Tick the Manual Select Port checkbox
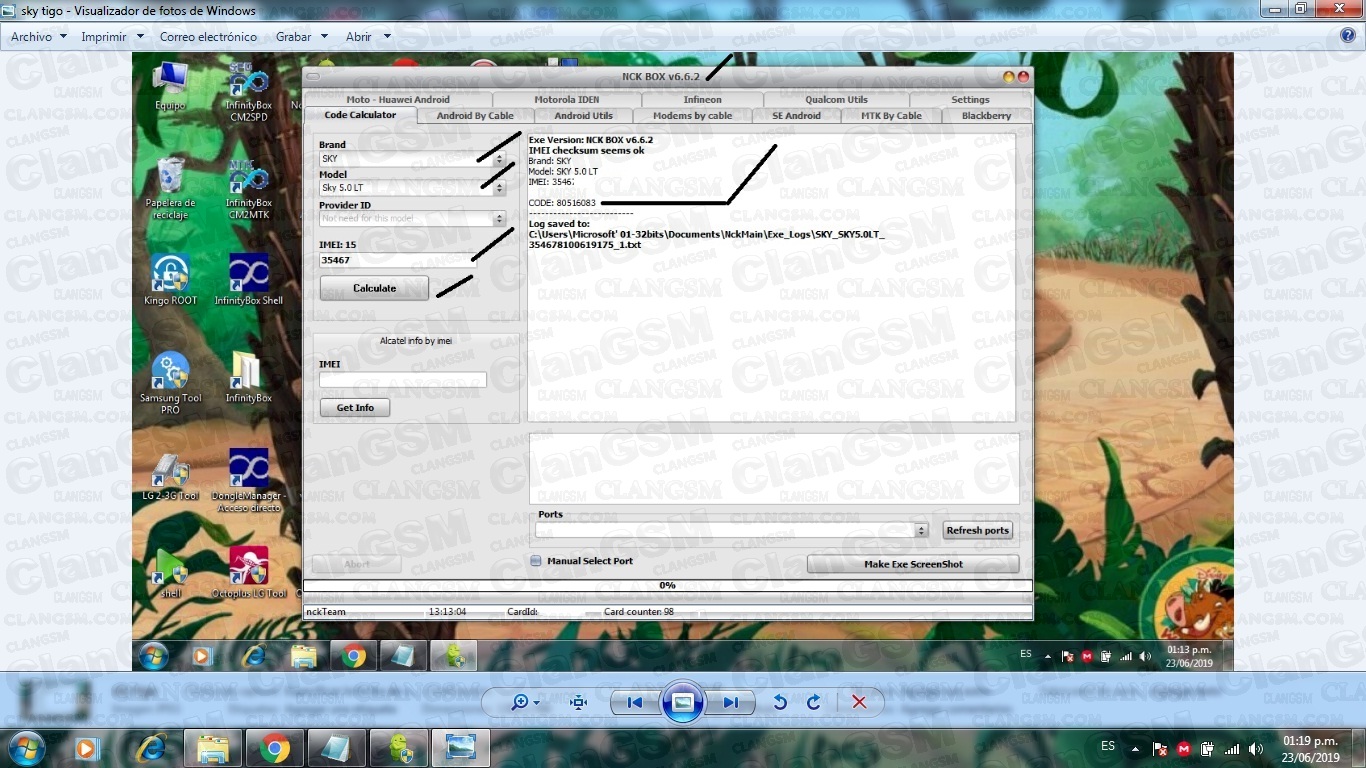The image size is (1366, 768). pyautogui.click(x=536, y=561)
